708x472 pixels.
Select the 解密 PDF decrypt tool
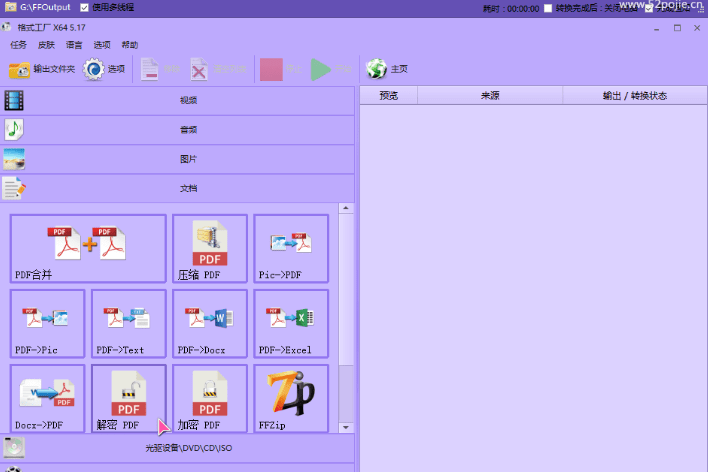pyautogui.click(x=128, y=398)
